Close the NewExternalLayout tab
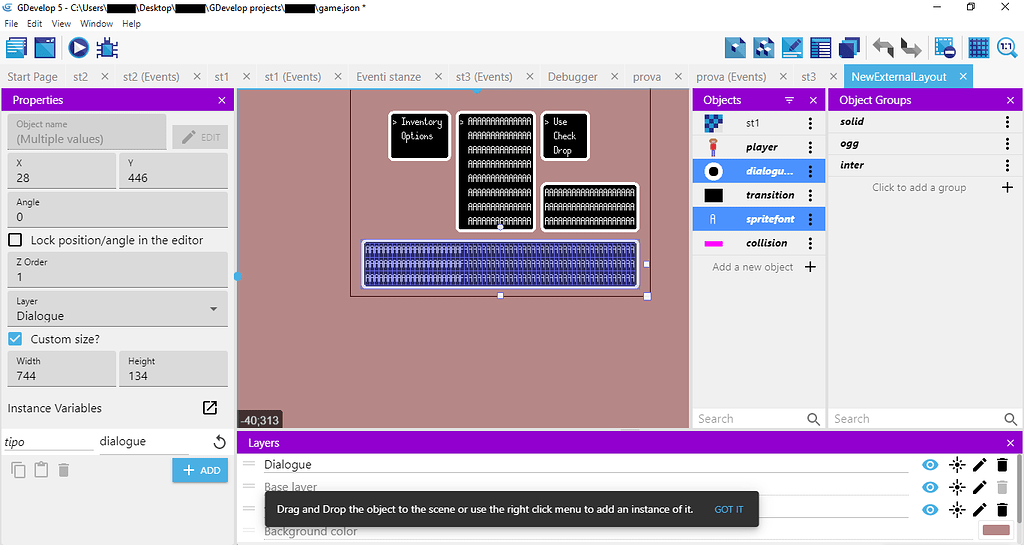The image size is (1024, 545). [963, 76]
